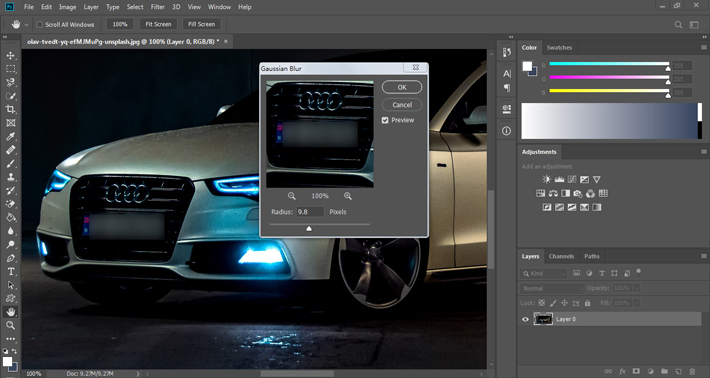
Task: Enable Scroll All Windows checkbox
Action: [x=39, y=24]
